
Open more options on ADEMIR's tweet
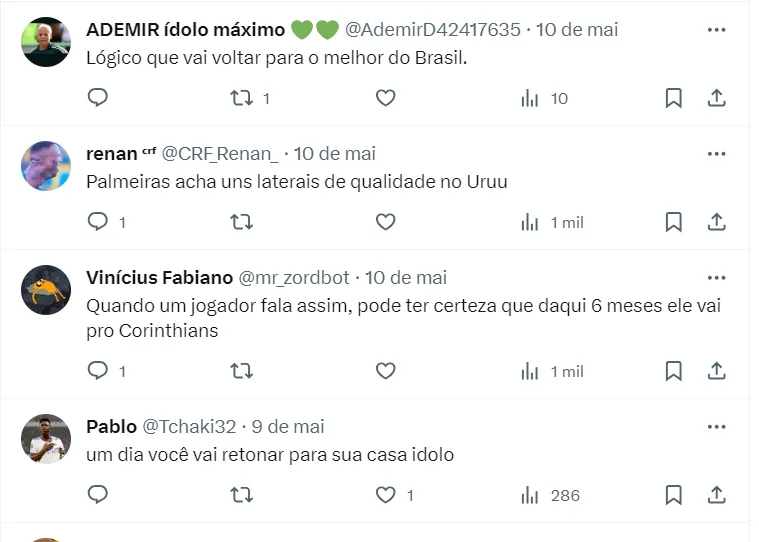point(716,30)
